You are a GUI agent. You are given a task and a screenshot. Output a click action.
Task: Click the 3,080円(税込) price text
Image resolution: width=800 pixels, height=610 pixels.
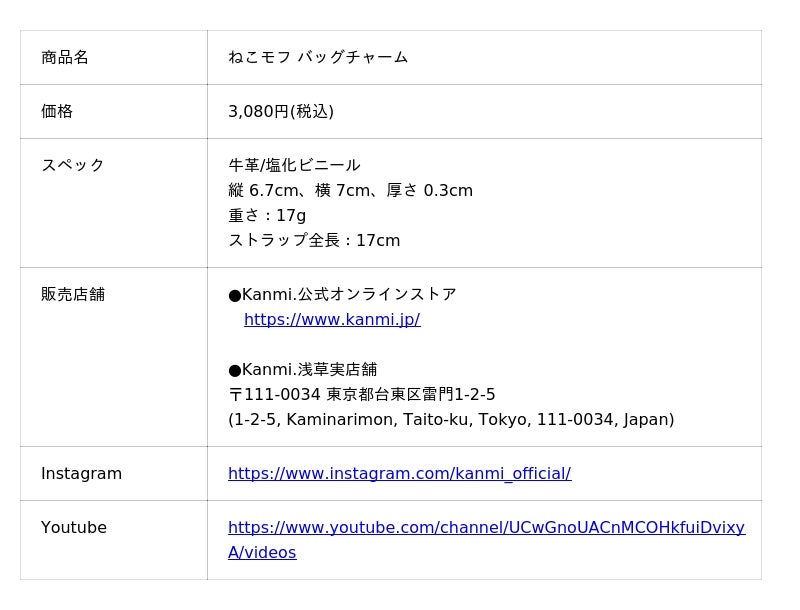tap(281, 112)
